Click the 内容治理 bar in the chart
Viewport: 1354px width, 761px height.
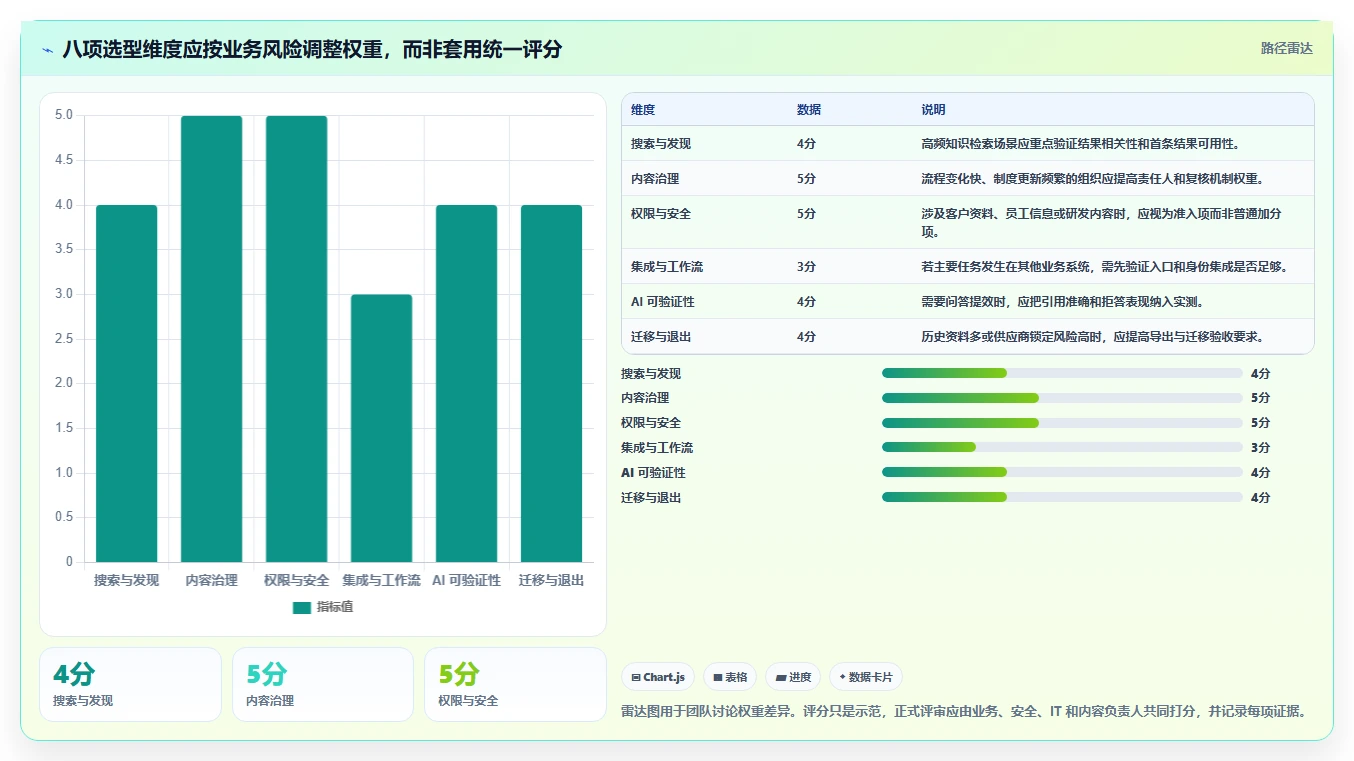click(212, 339)
